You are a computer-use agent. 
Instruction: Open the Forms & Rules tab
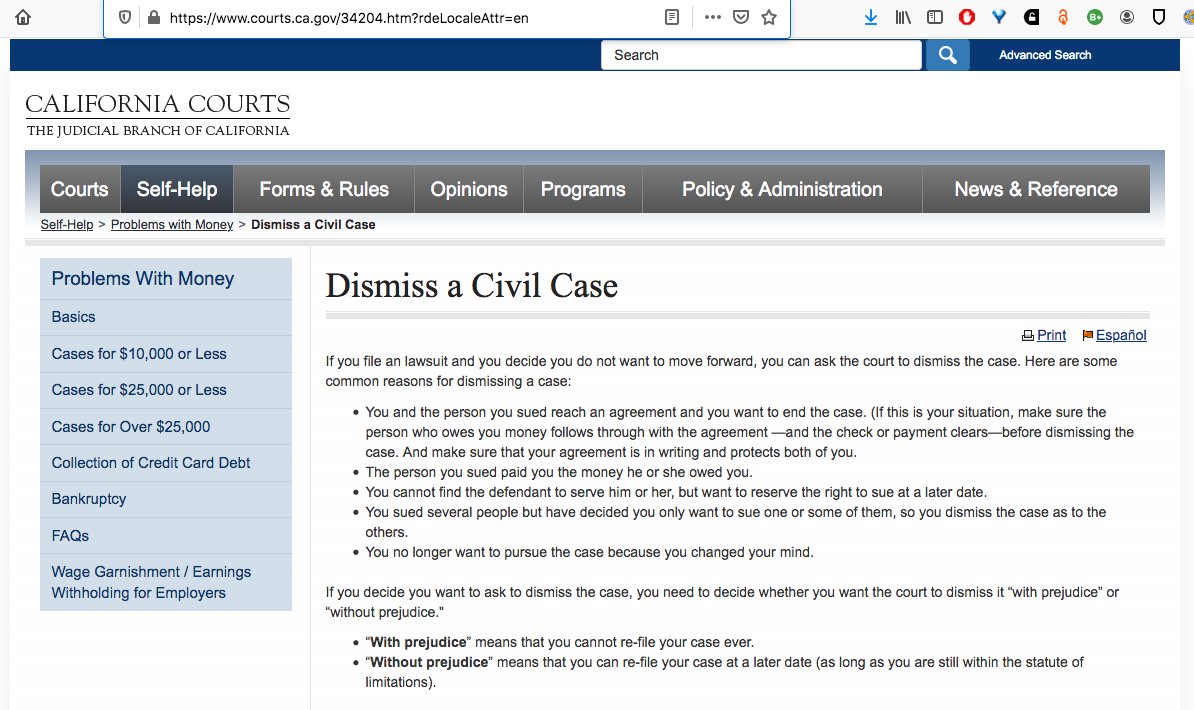(324, 189)
